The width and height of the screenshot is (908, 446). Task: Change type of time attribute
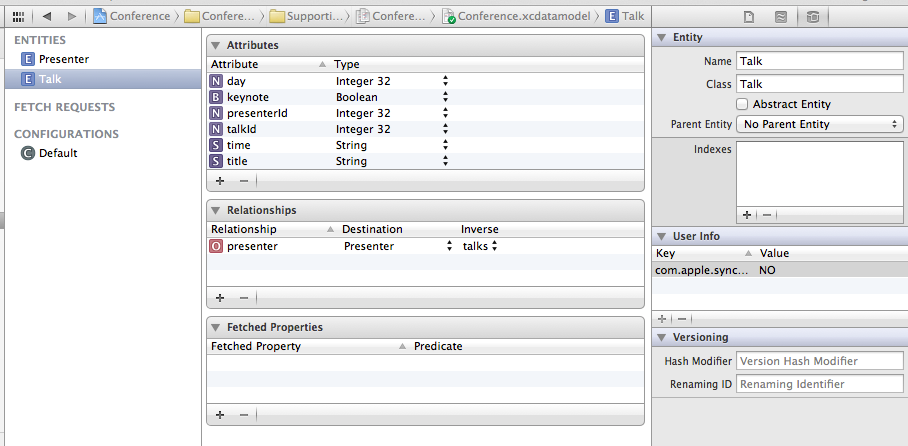tap(445, 145)
